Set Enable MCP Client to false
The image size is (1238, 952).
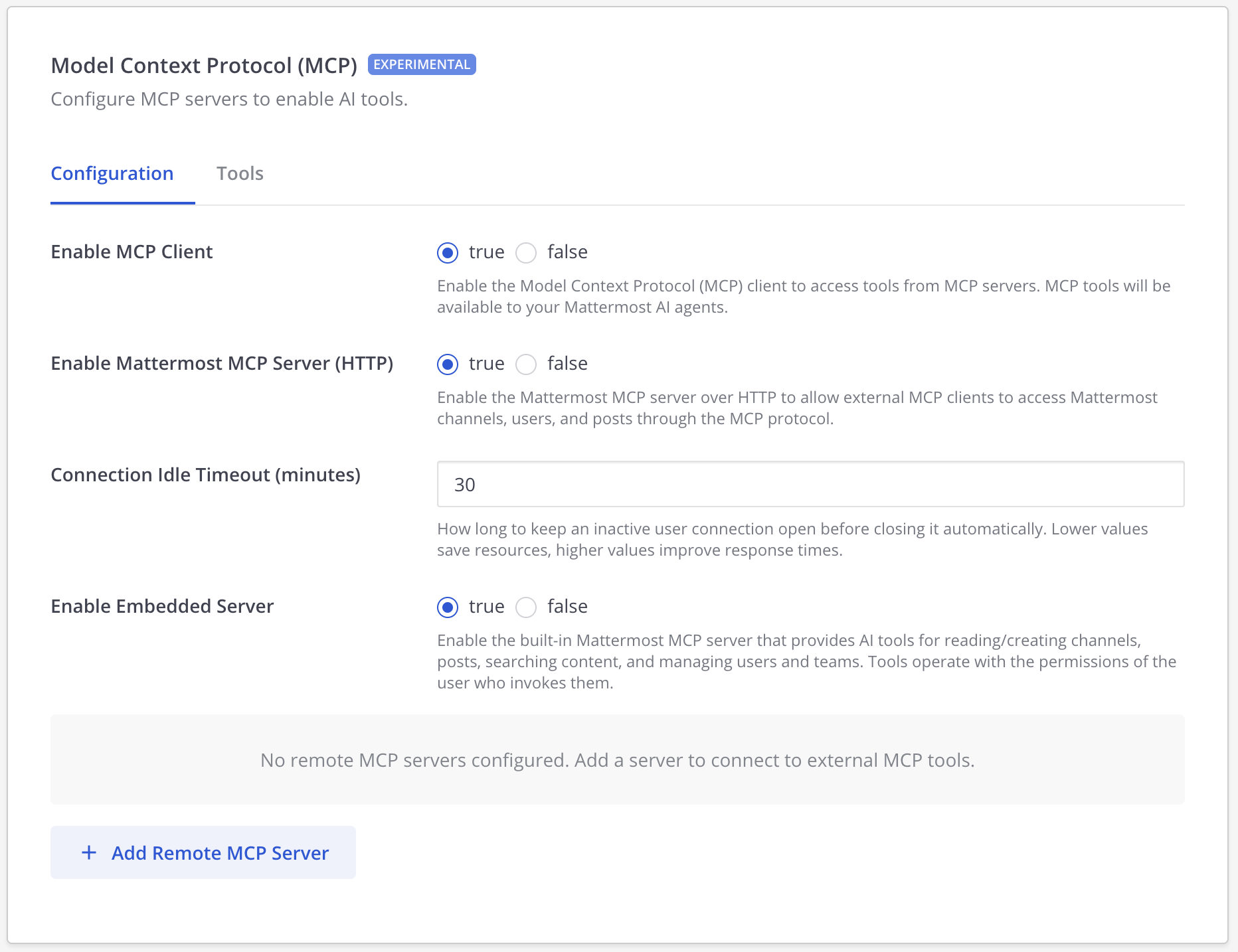526,253
